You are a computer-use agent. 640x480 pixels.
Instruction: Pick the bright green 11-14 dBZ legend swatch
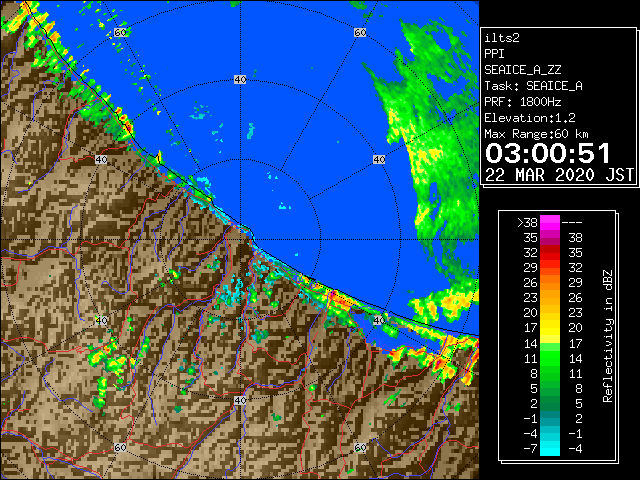click(550, 358)
